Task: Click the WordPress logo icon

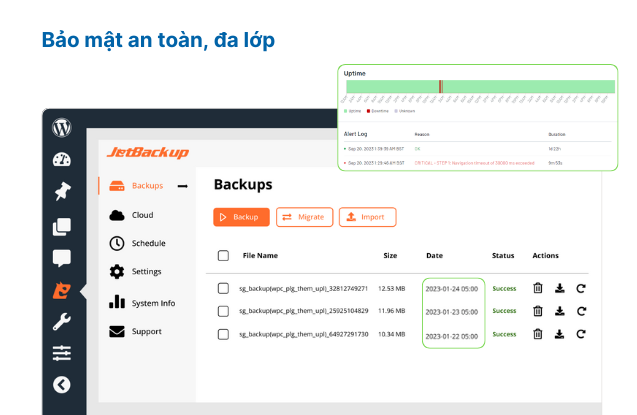Action: 62,128
